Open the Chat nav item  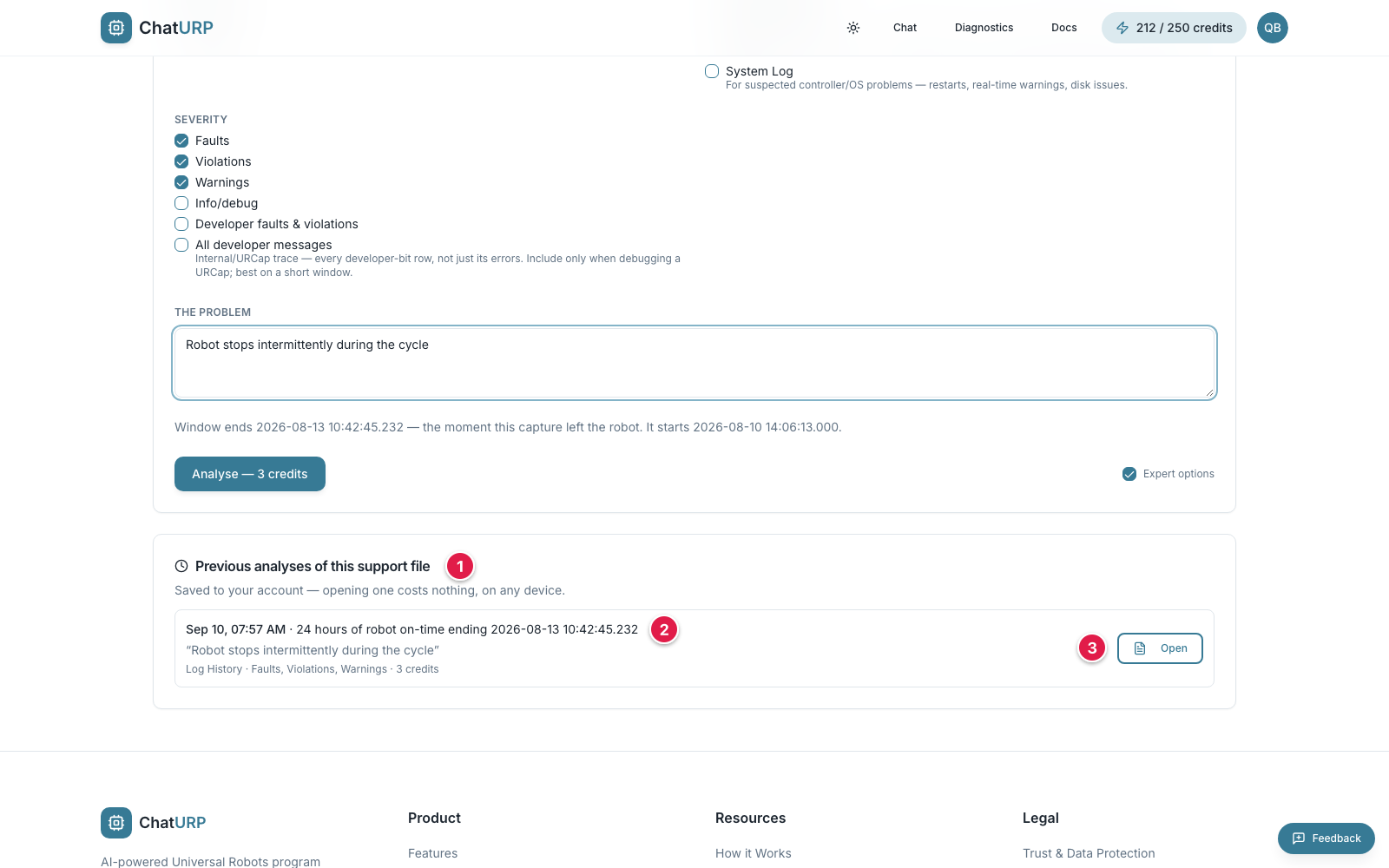(905, 28)
